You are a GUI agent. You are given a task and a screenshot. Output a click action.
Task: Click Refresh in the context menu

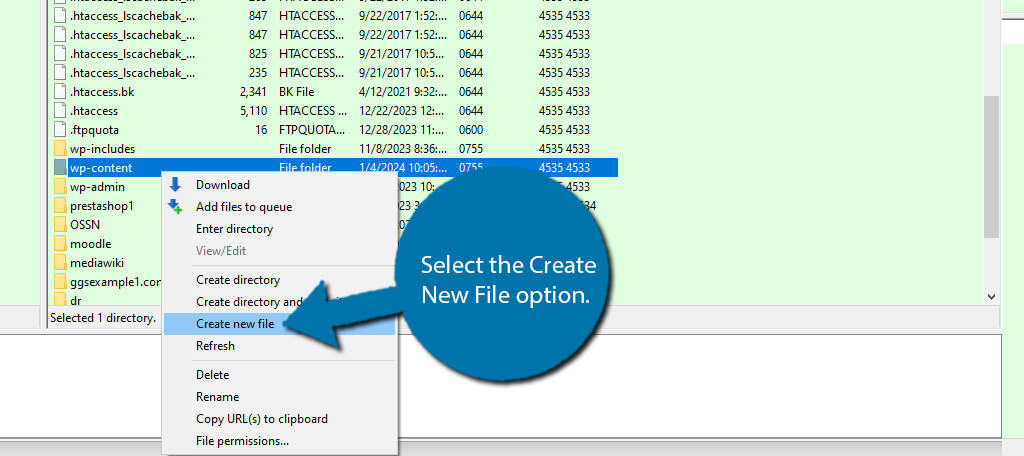coord(215,346)
